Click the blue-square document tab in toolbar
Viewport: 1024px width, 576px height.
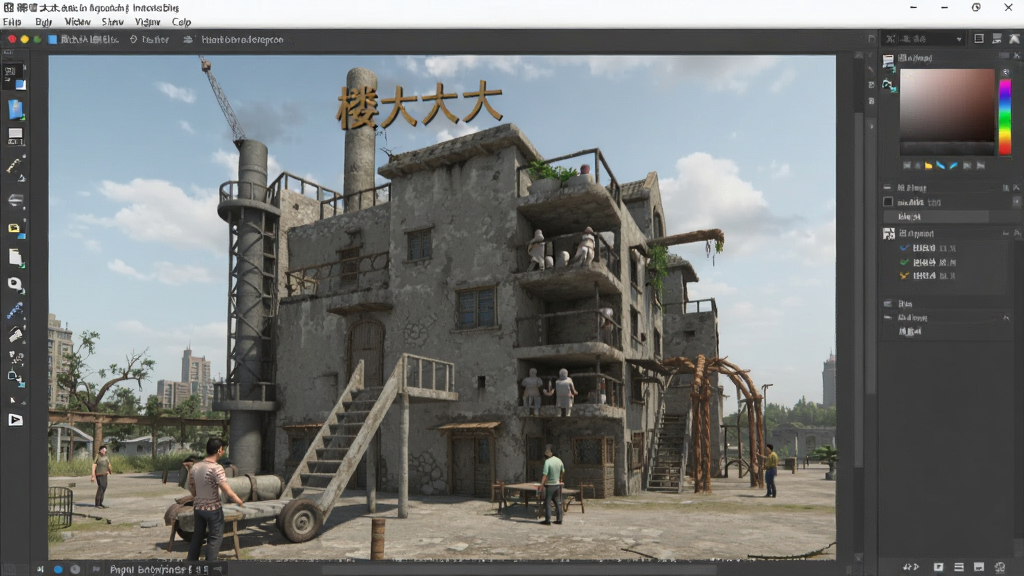83,40
